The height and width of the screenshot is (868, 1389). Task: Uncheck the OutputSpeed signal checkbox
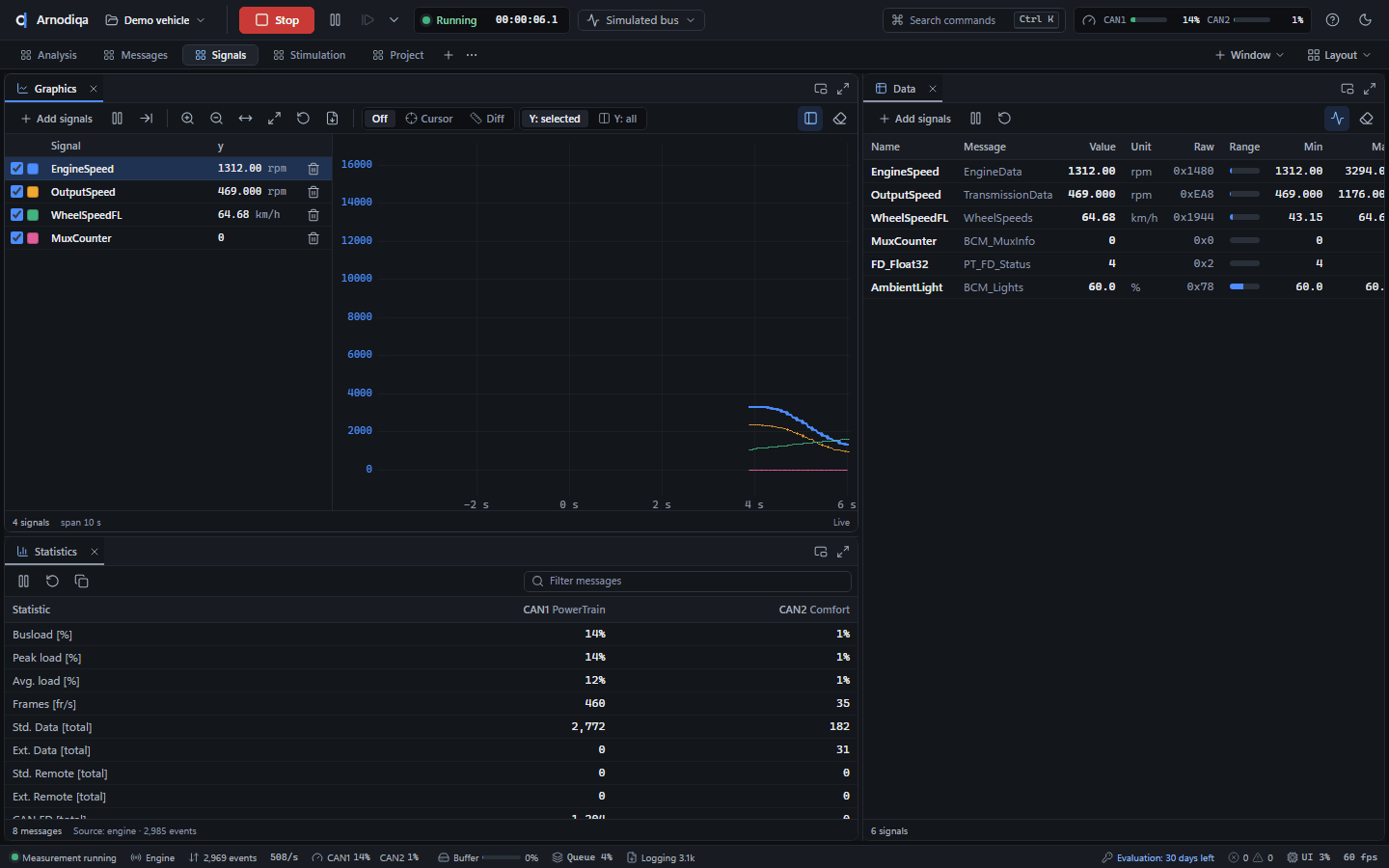pos(16,192)
